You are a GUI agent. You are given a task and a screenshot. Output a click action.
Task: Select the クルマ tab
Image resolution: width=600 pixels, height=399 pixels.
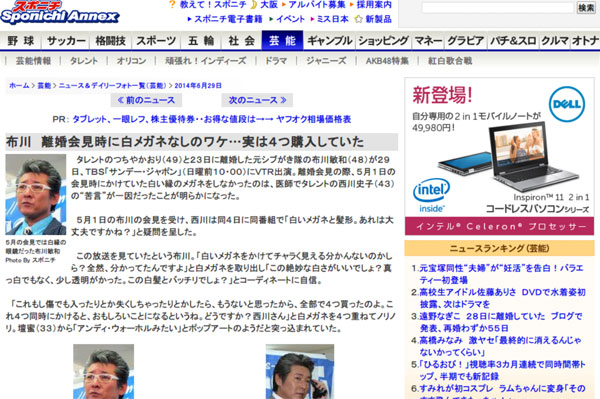point(554,41)
